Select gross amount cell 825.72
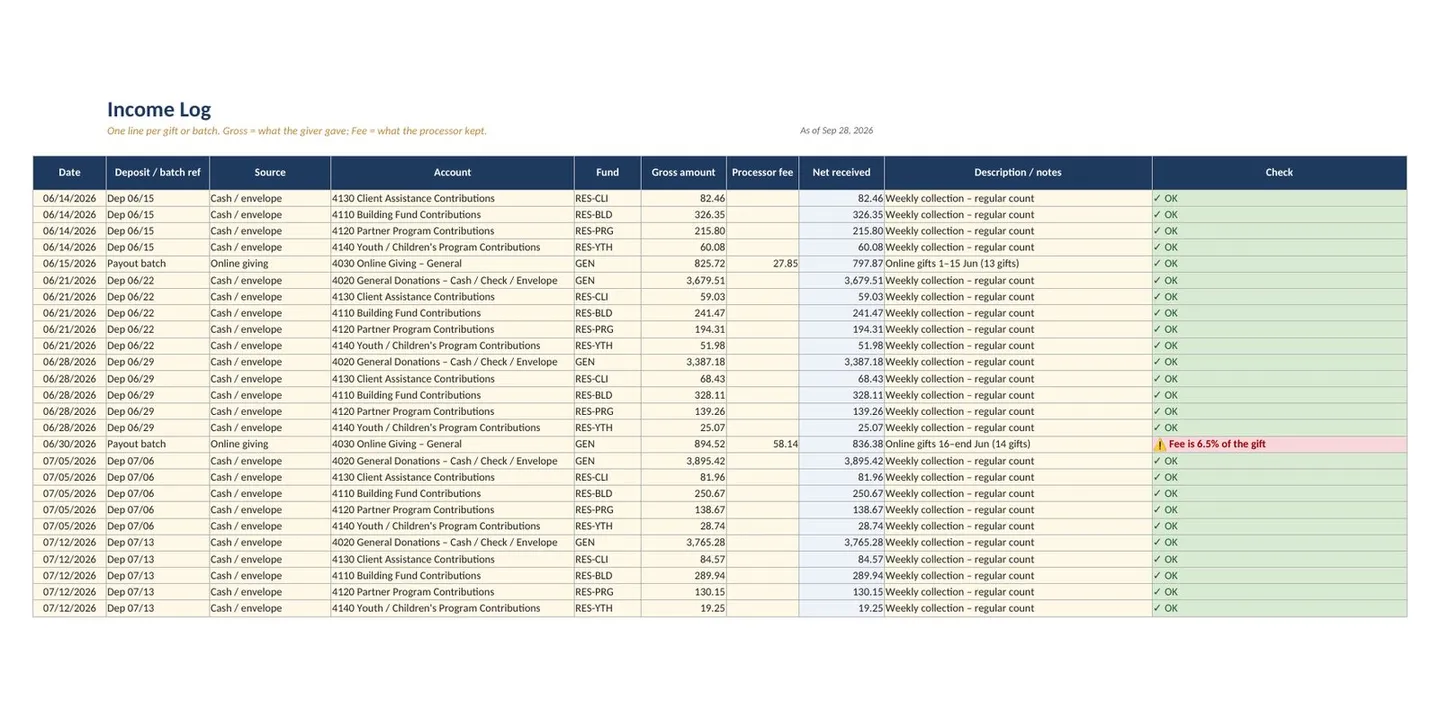 point(684,264)
